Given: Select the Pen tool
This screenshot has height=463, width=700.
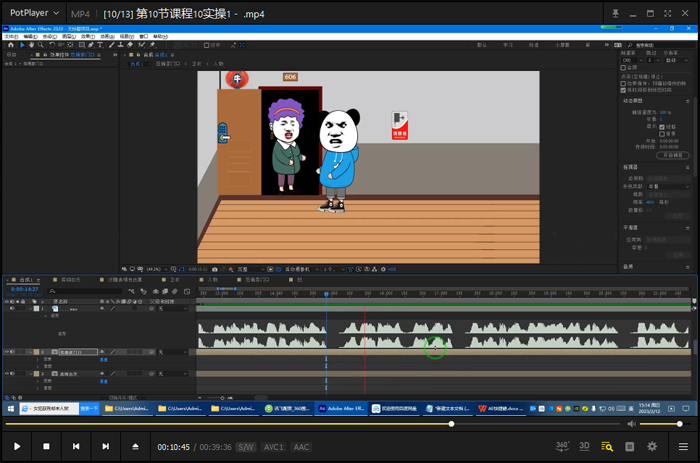Looking at the screenshot, I should (x=91, y=45).
